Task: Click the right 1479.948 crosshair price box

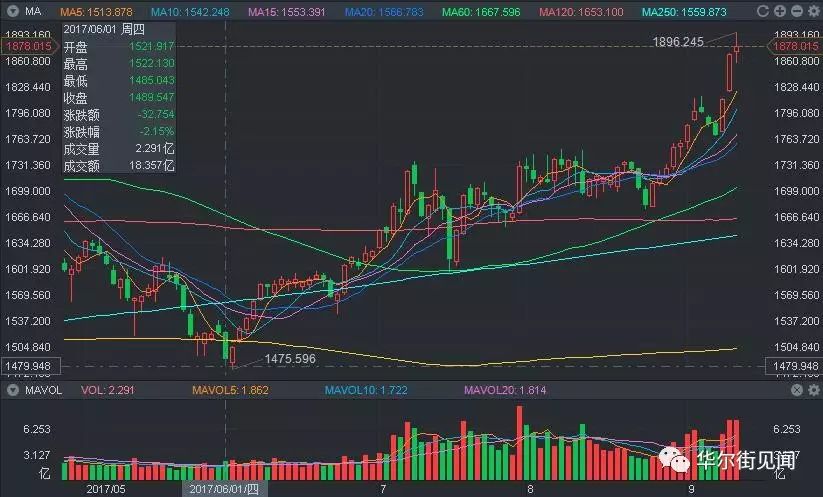Action: (x=794, y=366)
